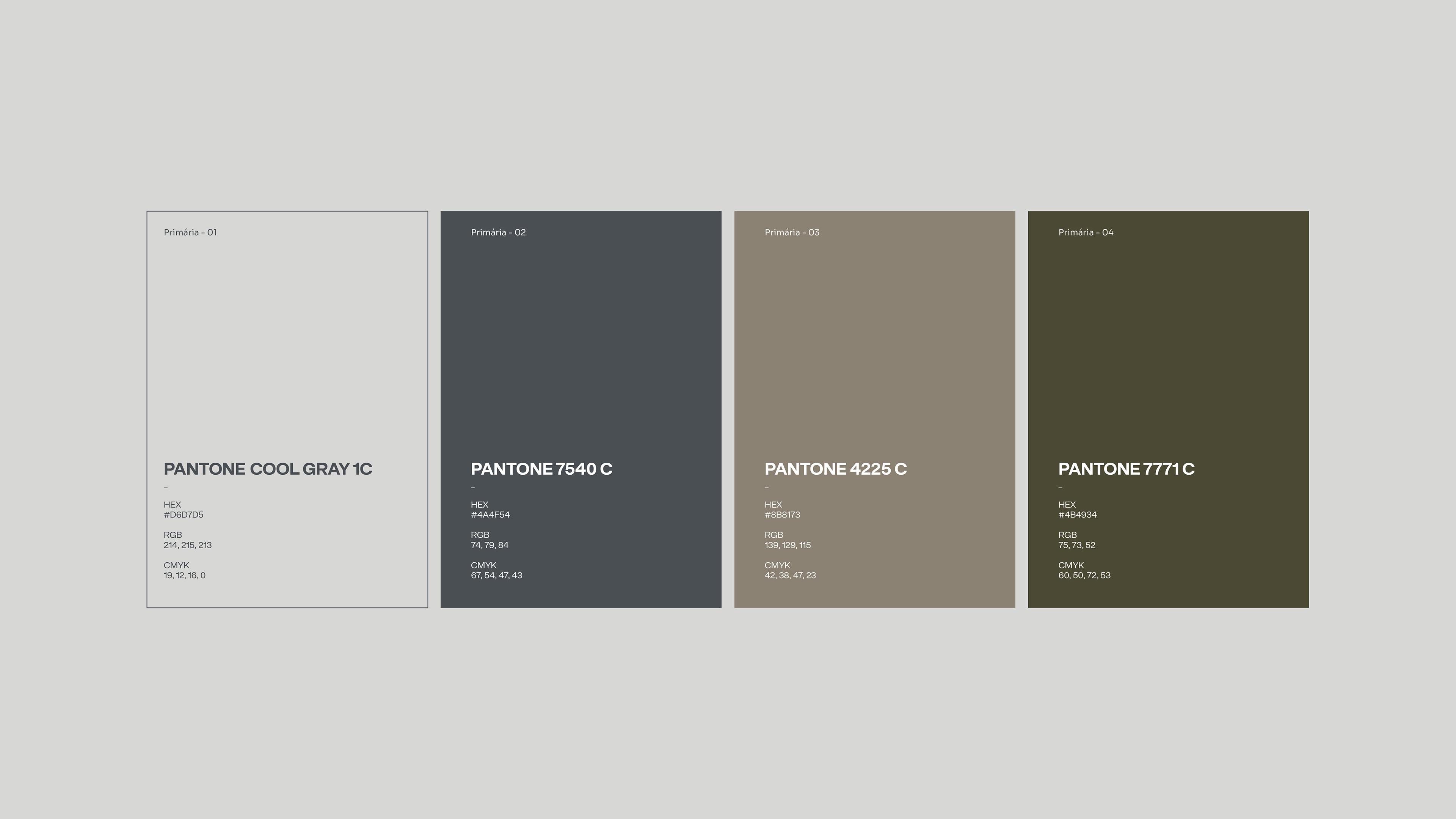Select the PANTONE 7540 C heading
The width and height of the screenshot is (1456, 819).
[541, 469]
